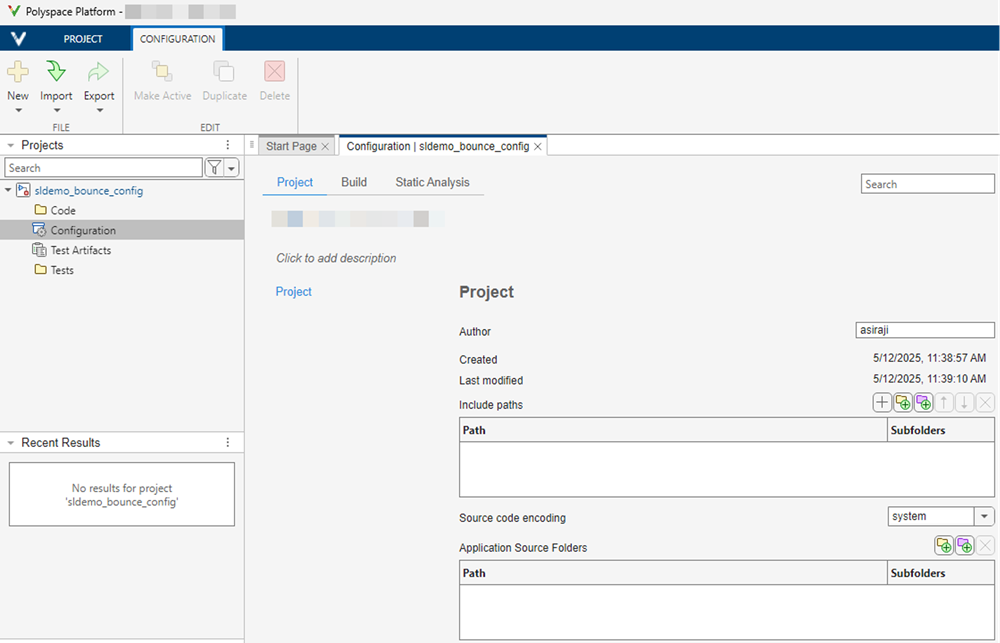Image resolution: width=1000 pixels, height=643 pixels.
Task: Click the Project section link
Action: (293, 292)
